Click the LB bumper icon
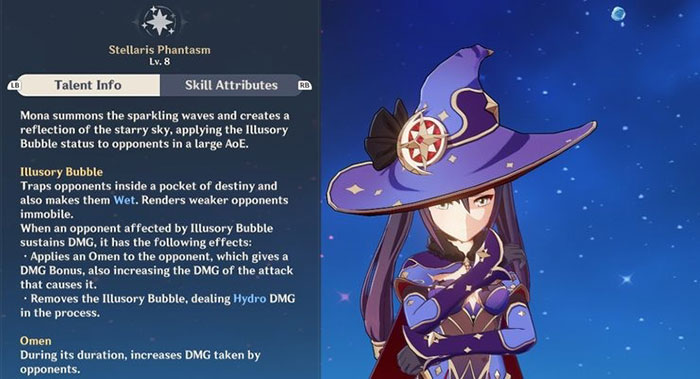Screen dimensions: 700x379 (14, 85)
